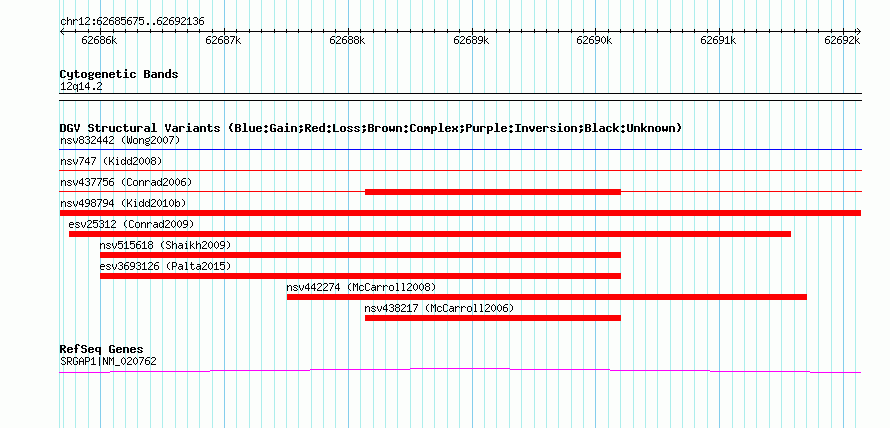
Task: Open the SRGAP1|NM_020762 gene label
Action: coord(108,361)
